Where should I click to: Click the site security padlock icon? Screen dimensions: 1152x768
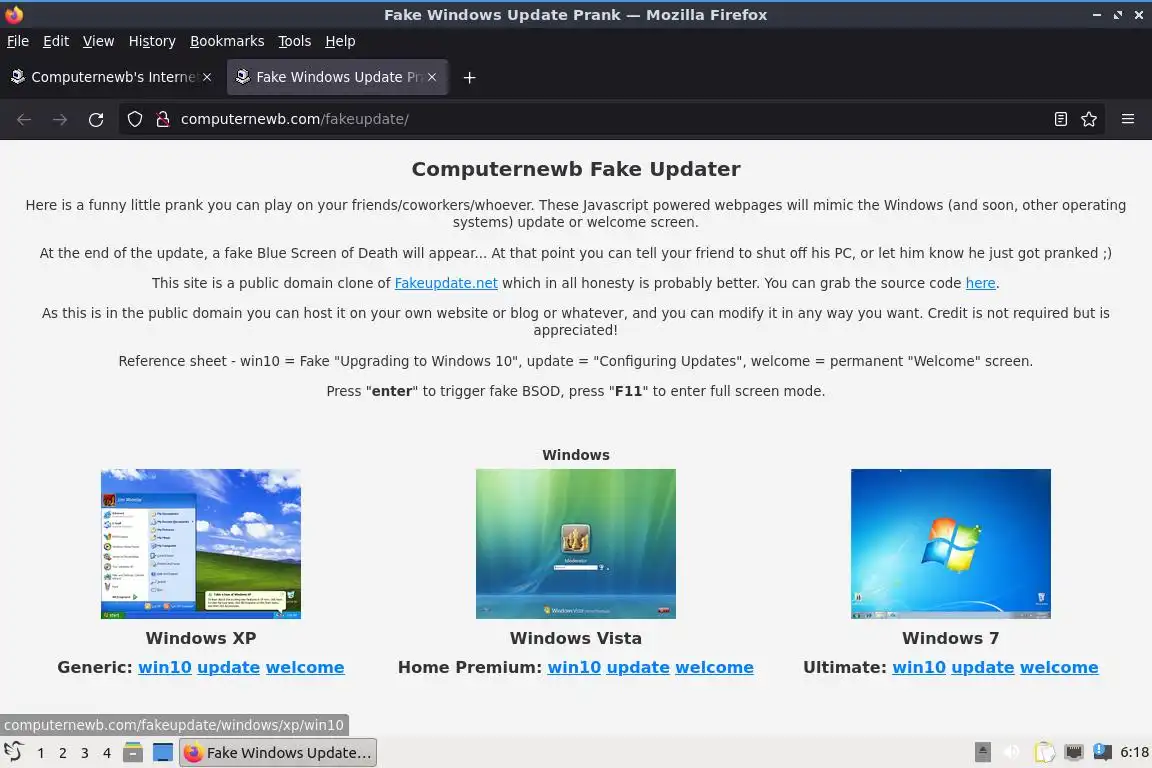[x=163, y=119]
